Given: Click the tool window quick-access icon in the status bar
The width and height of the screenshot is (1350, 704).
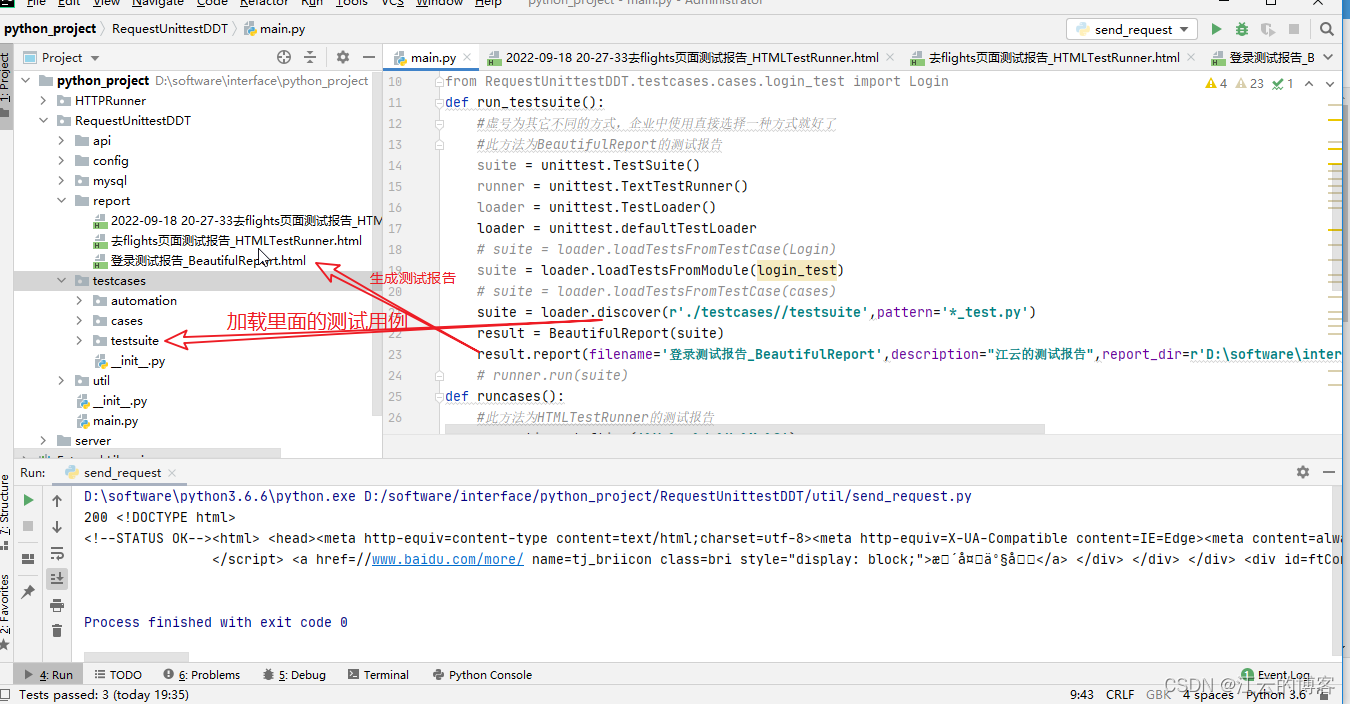Looking at the screenshot, I should [7, 694].
